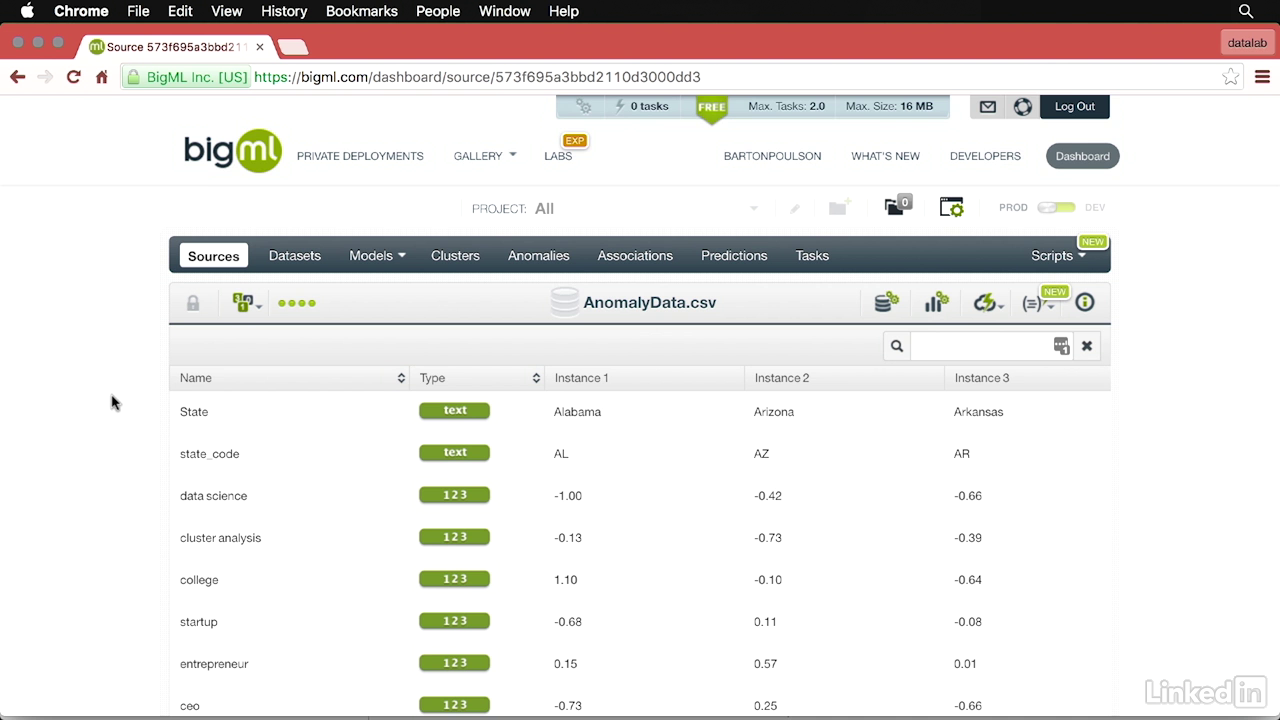
Task: Click the mail envelope icon
Action: (x=988, y=107)
